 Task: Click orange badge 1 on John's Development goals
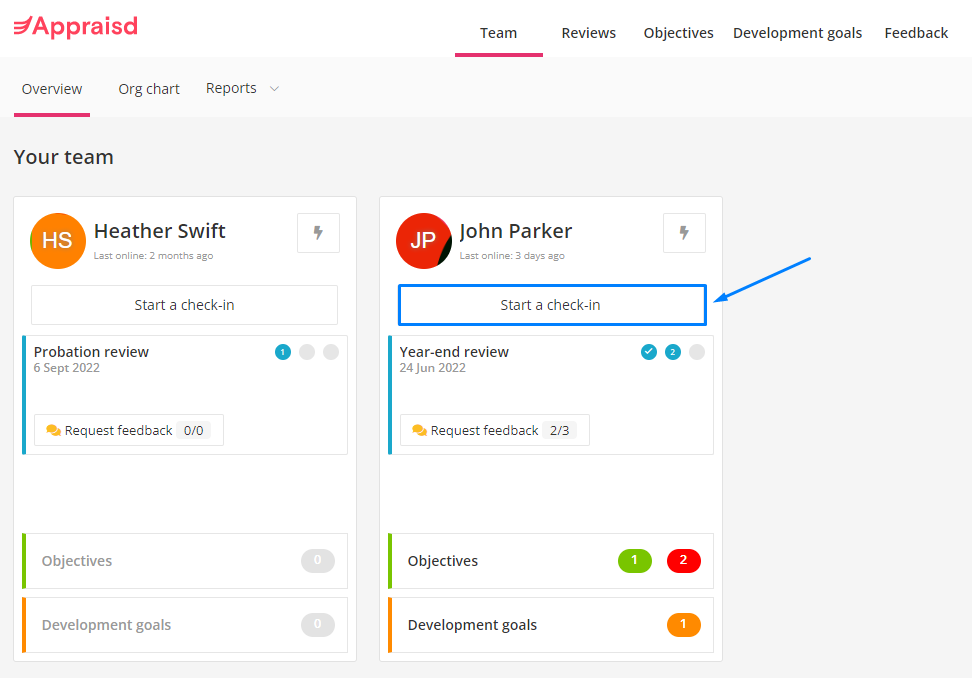pos(684,625)
